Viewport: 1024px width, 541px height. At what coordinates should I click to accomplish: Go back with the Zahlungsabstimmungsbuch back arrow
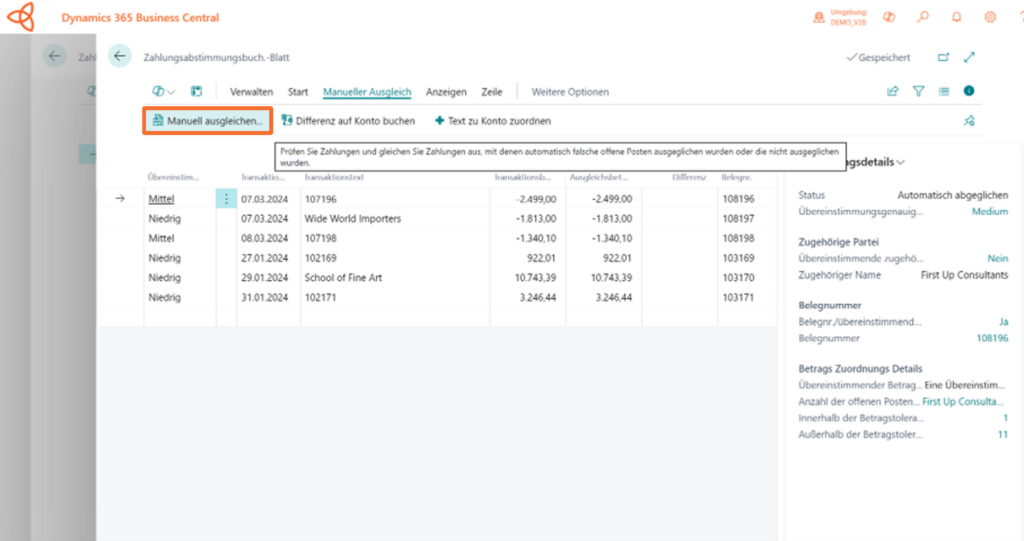(120, 56)
